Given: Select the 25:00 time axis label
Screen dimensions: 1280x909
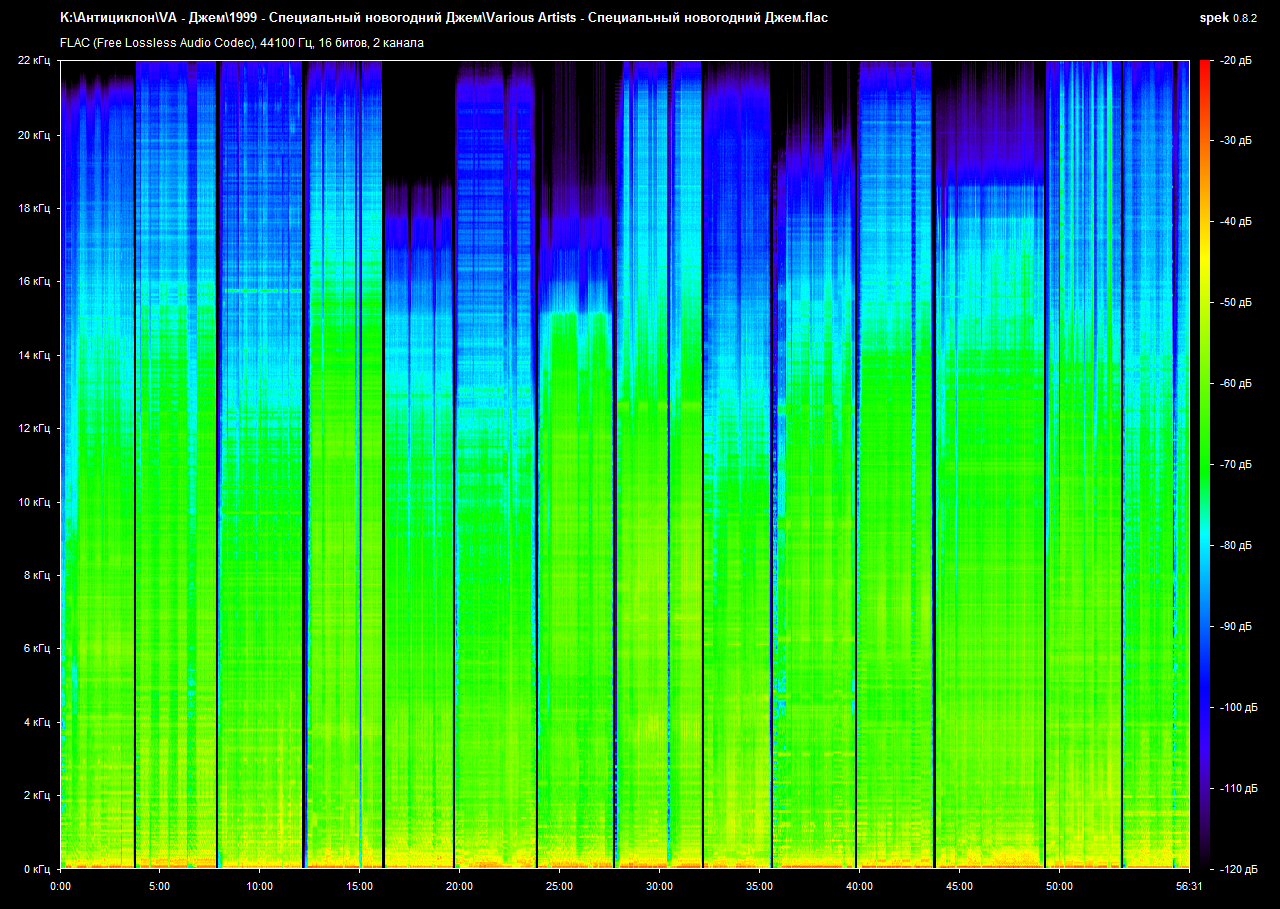Looking at the screenshot, I should pyautogui.click(x=559, y=886).
